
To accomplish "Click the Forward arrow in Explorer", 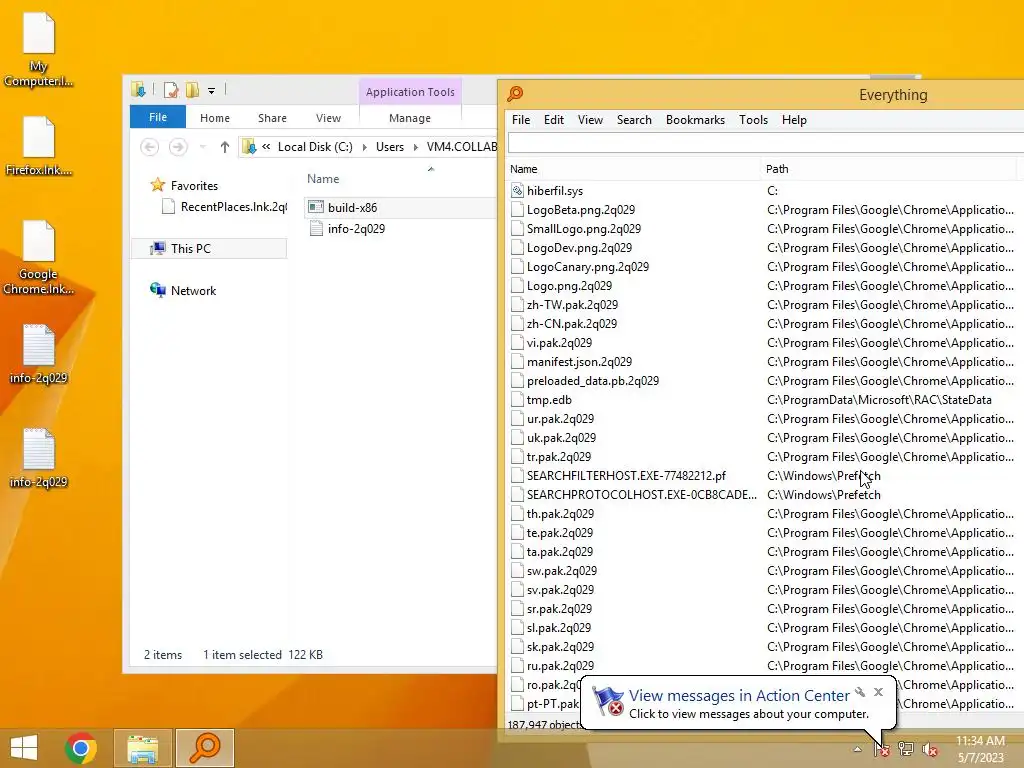I will [x=178, y=147].
